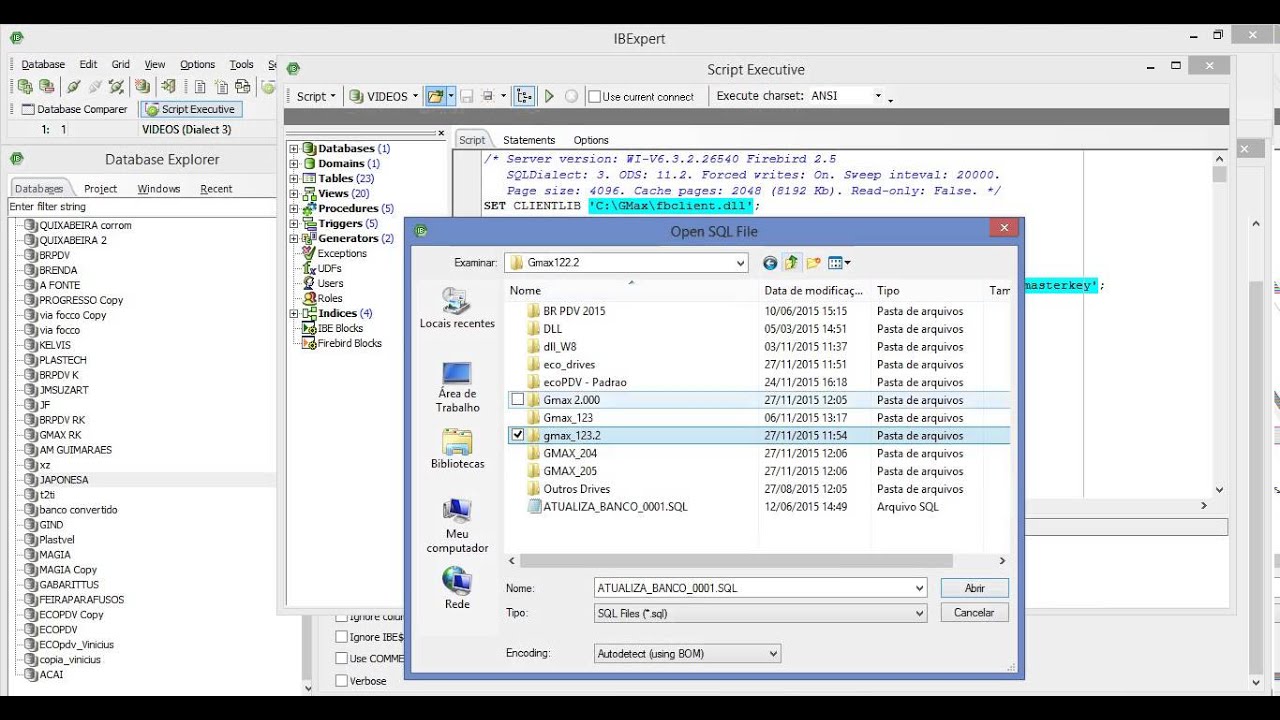The width and height of the screenshot is (1280, 720).
Task: Switch to Recent tab in Database Explorer
Action: coord(216,189)
